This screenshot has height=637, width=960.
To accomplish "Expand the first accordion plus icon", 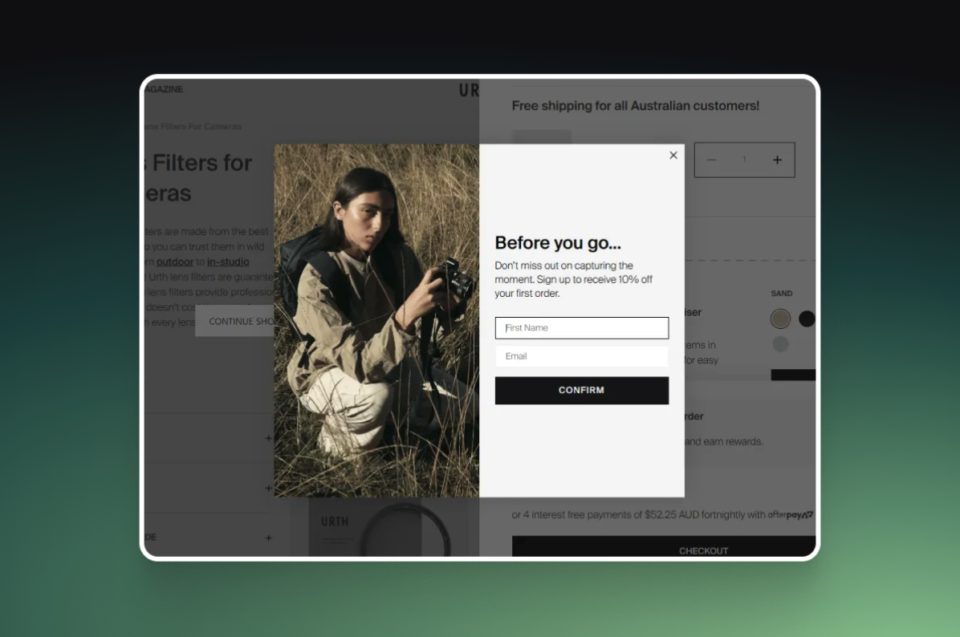I will pyautogui.click(x=268, y=438).
